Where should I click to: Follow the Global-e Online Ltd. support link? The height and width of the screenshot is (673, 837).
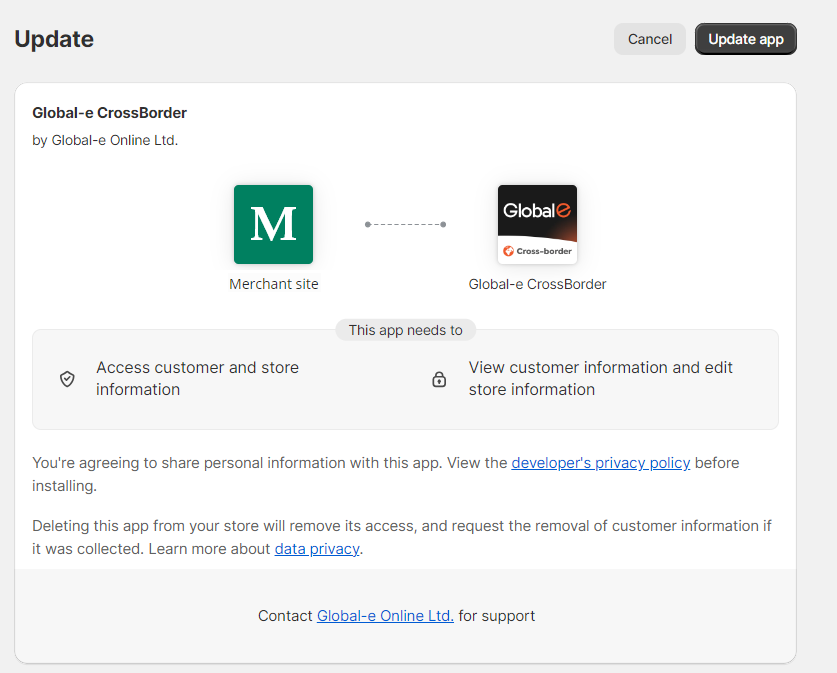385,616
